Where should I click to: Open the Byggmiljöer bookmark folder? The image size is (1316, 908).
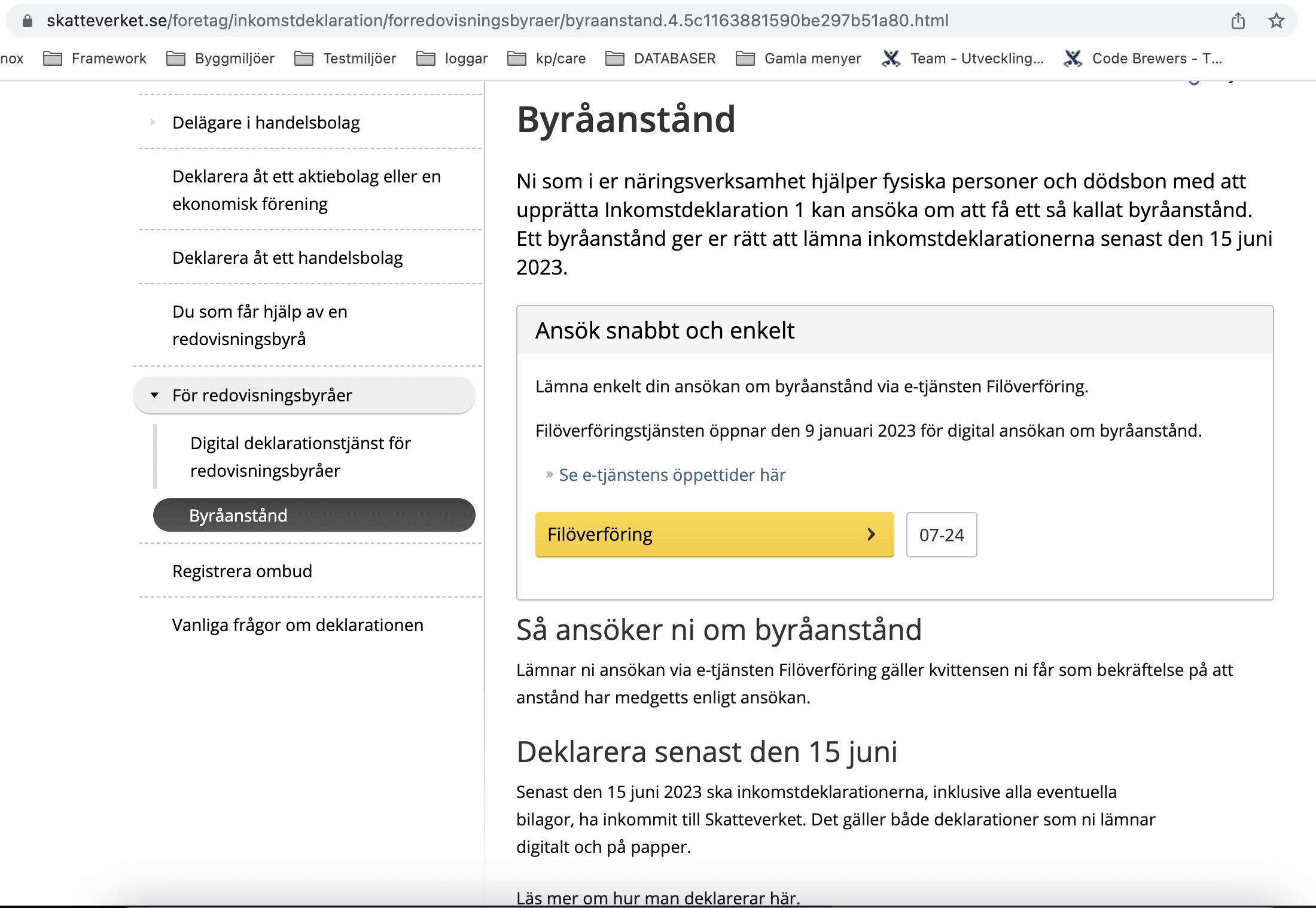pos(220,59)
